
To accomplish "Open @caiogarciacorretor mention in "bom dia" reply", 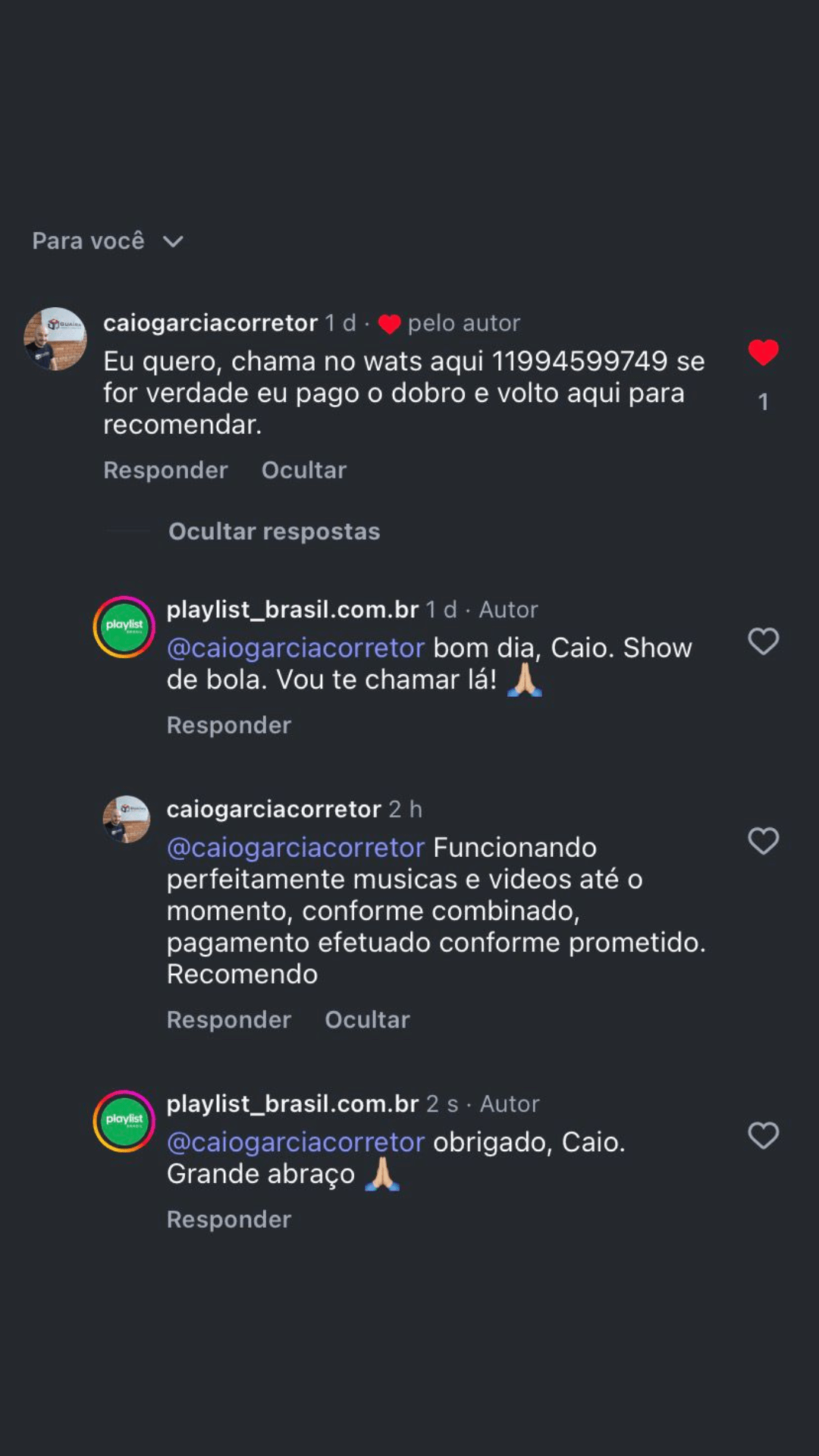I will pos(295,648).
